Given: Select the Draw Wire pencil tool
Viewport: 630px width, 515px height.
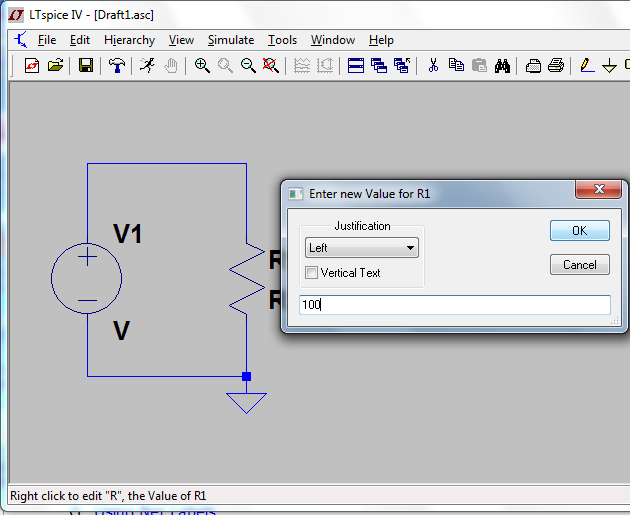Looking at the screenshot, I should click(587, 65).
